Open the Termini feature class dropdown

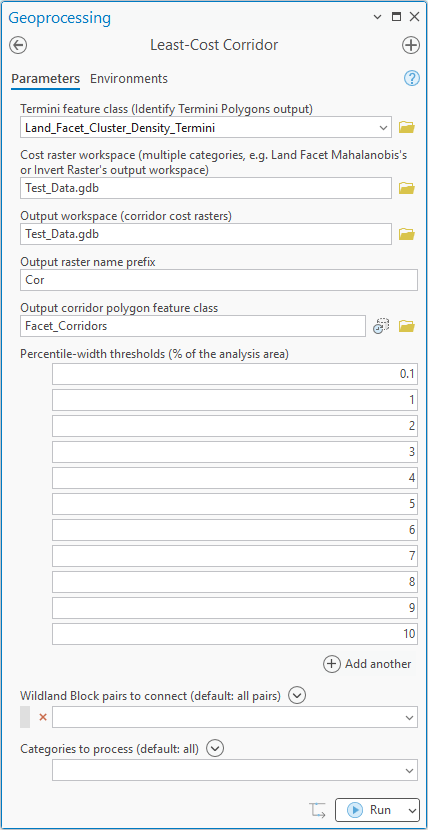[384, 128]
